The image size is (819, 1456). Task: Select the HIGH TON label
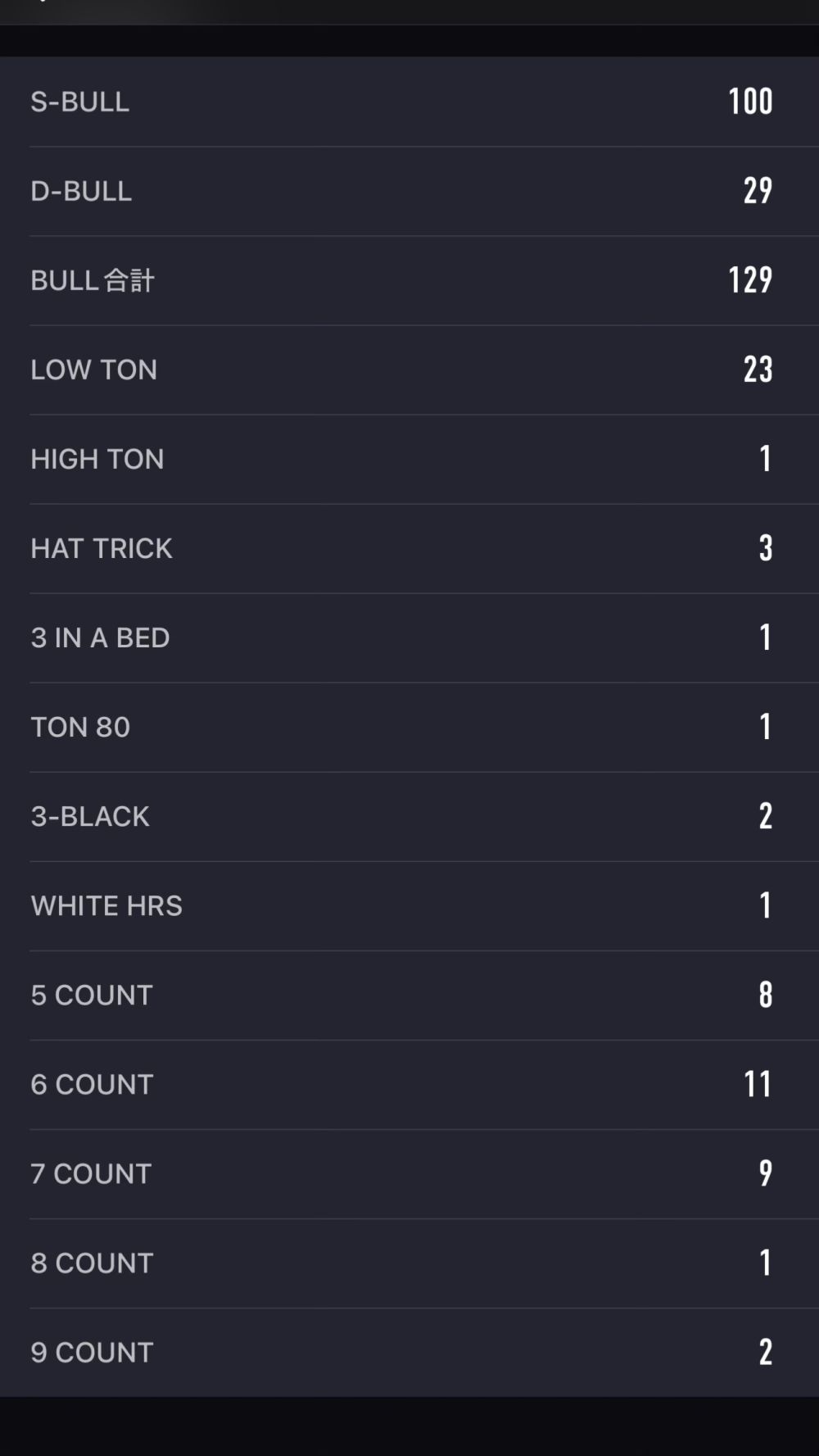(x=97, y=459)
